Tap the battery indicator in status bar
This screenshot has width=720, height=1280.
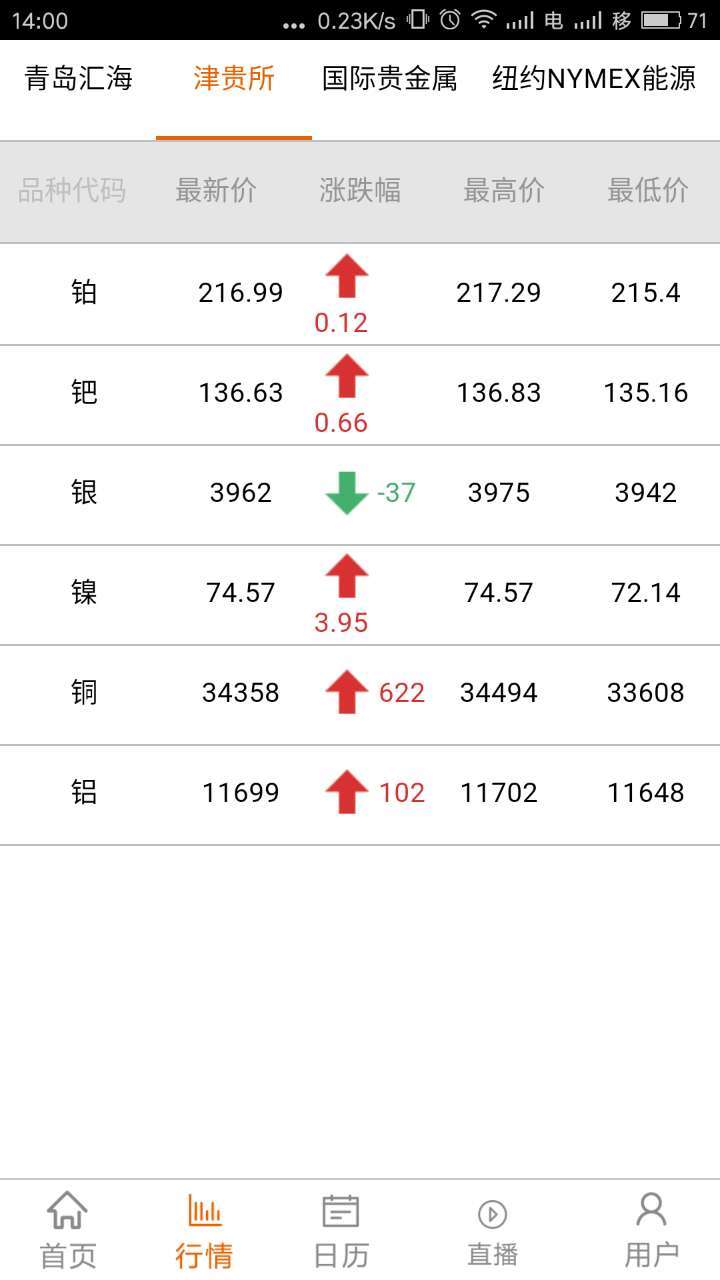point(661,20)
